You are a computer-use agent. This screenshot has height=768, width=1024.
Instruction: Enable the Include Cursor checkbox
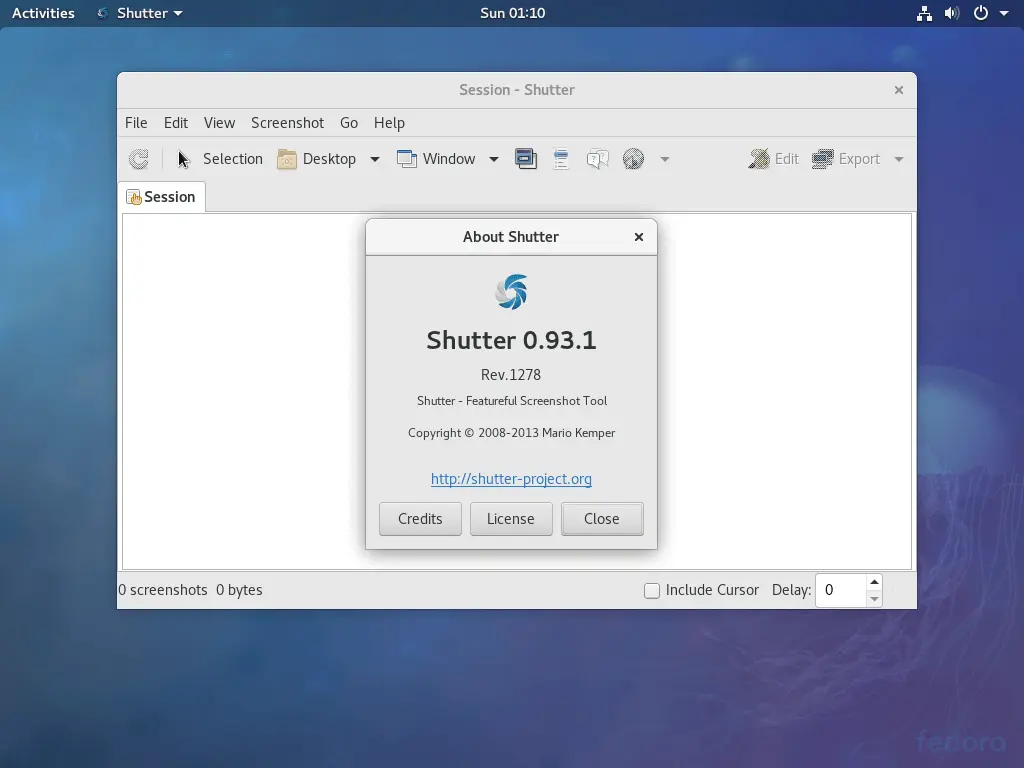[x=652, y=590]
